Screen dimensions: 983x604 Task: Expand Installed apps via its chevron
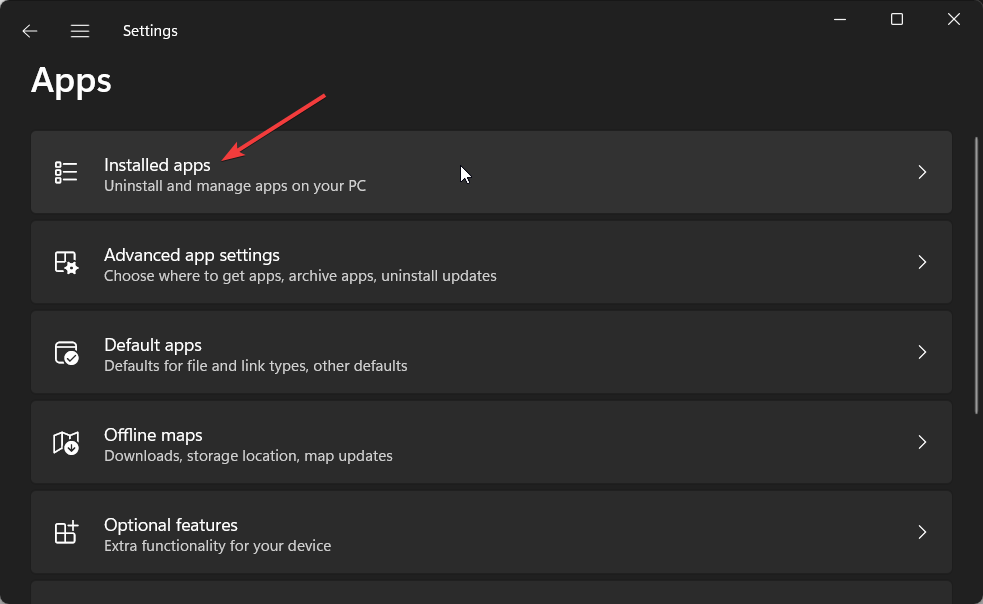[922, 172]
